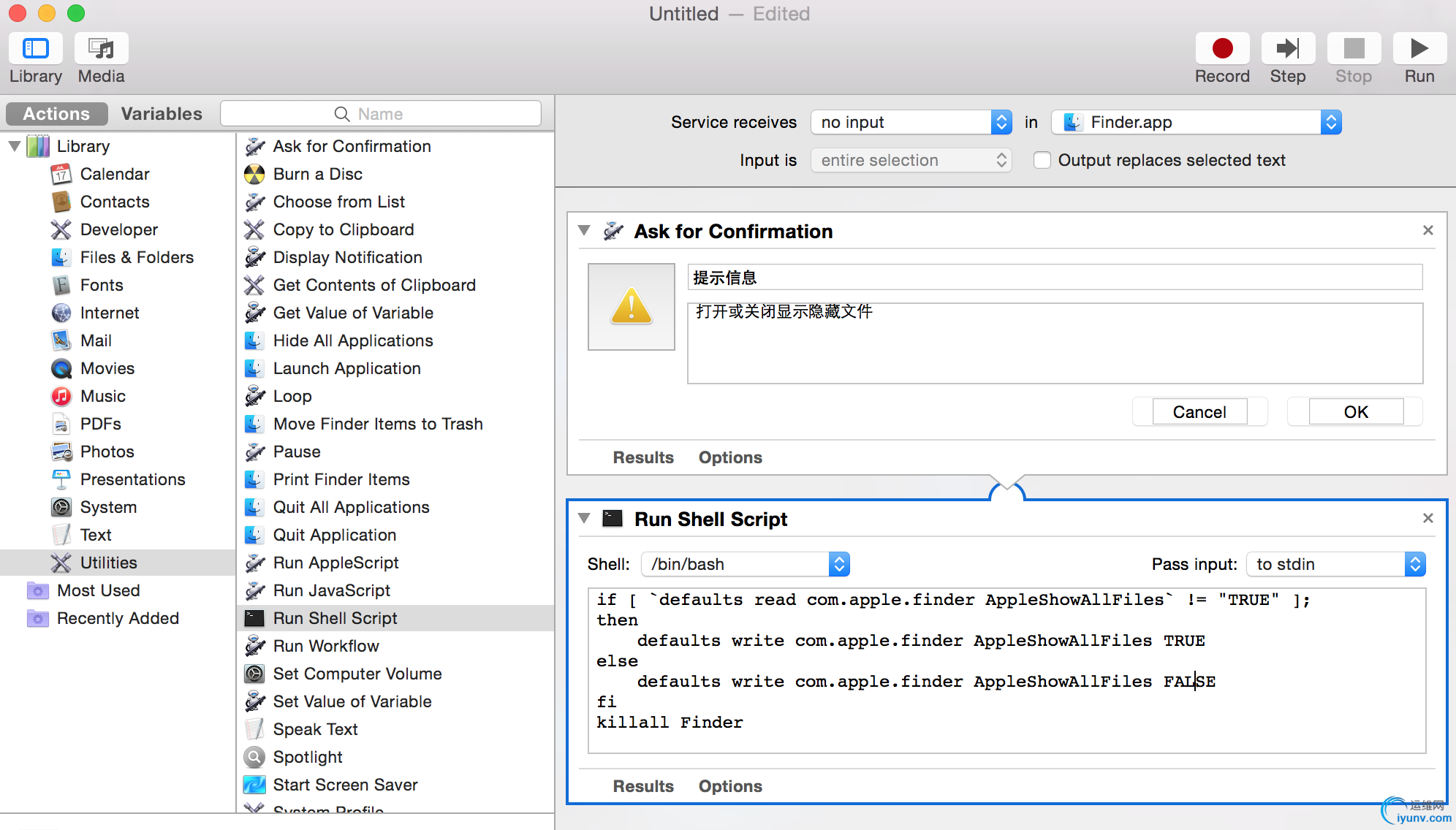Click the Cancel button label field

click(x=1199, y=411)
